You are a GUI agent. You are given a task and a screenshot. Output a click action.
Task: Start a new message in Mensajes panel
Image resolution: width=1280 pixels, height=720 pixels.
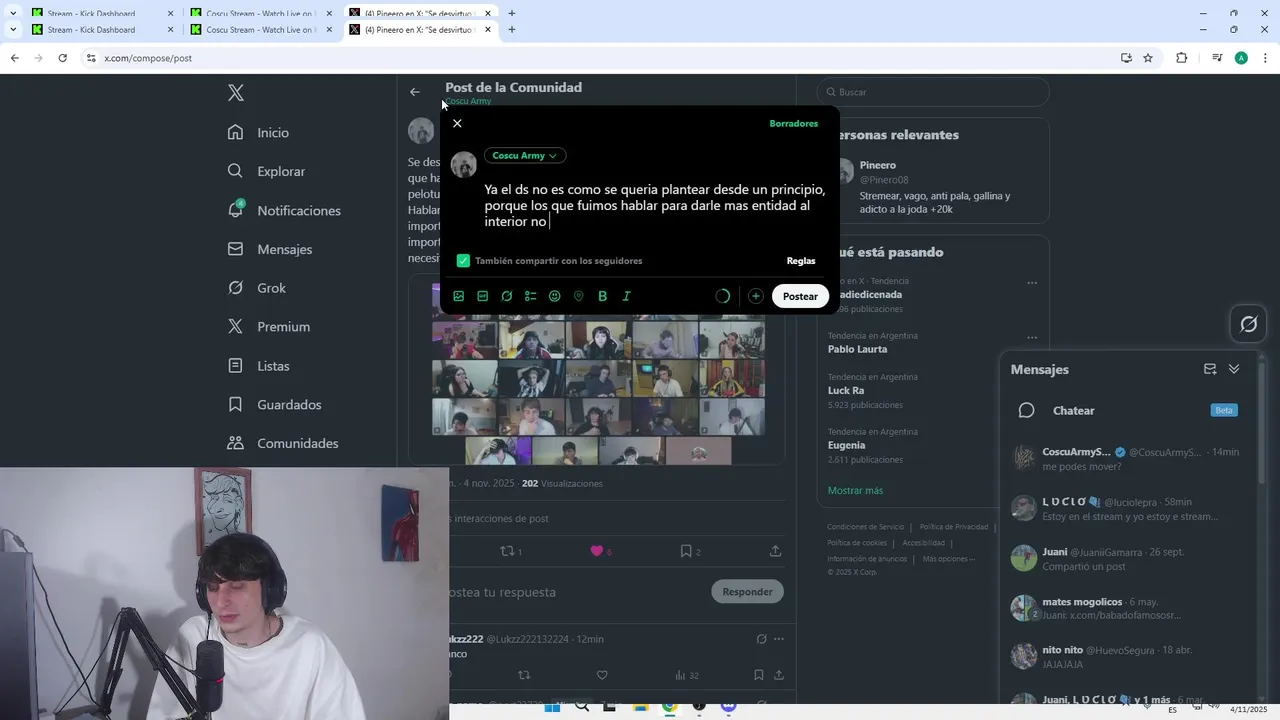tap(1210, 369)
